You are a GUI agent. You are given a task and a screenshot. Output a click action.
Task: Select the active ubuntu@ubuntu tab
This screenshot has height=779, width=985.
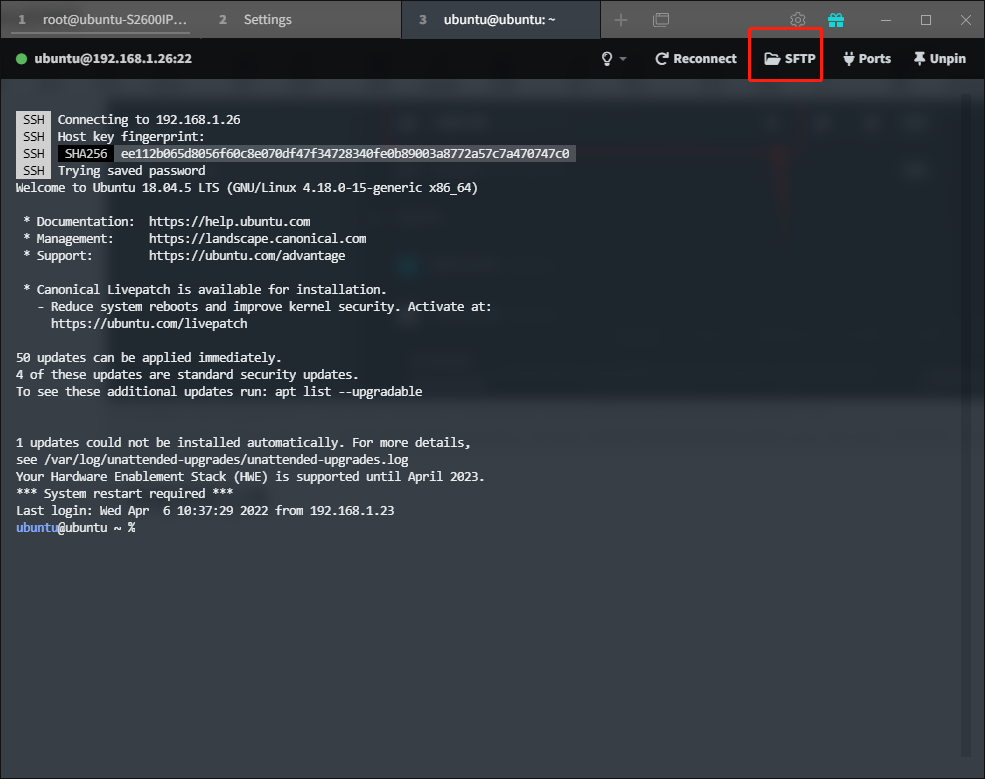click(500, 19)
